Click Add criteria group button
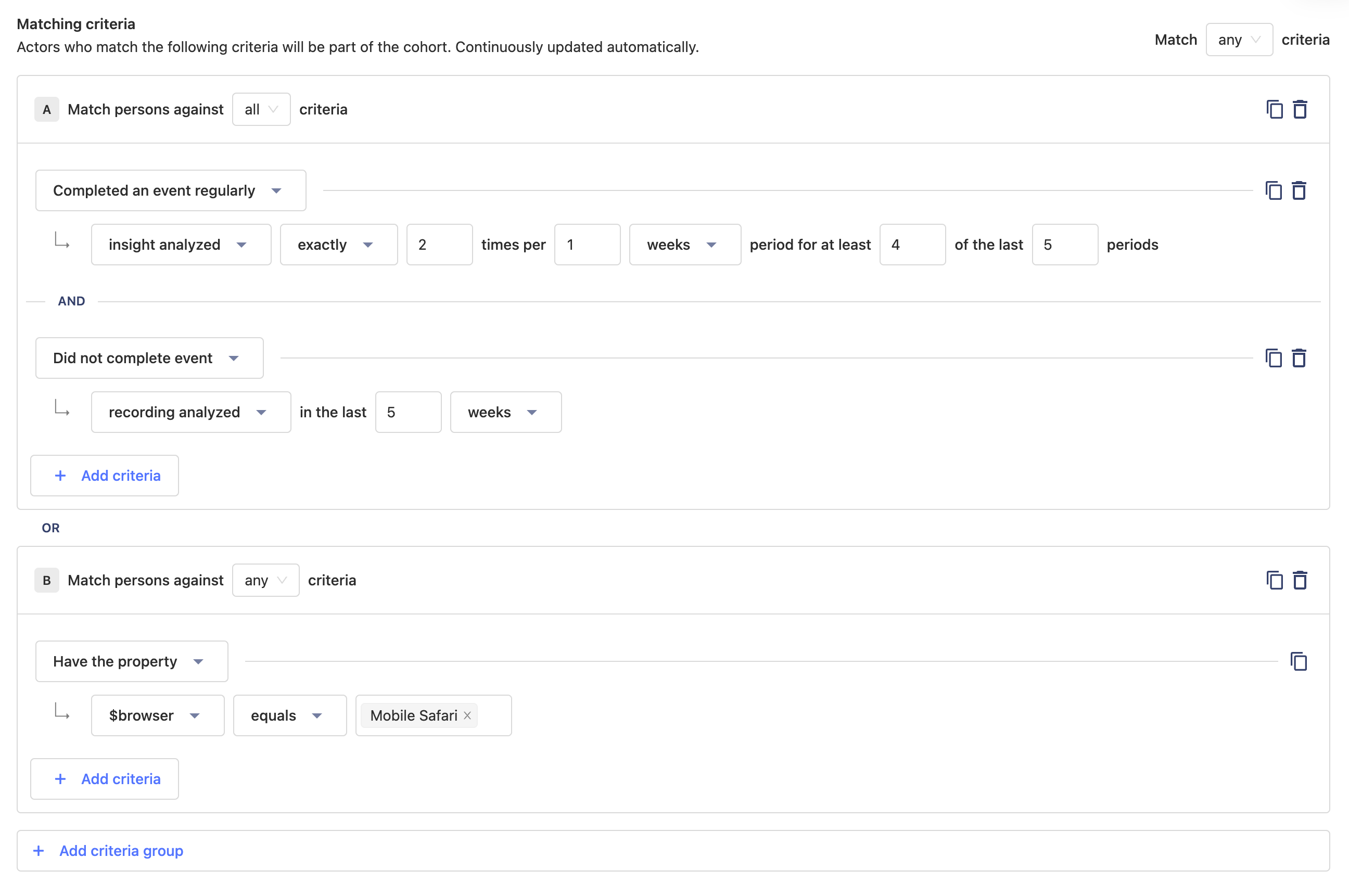Screen dimensions: 1349x896 pos(109,850)
